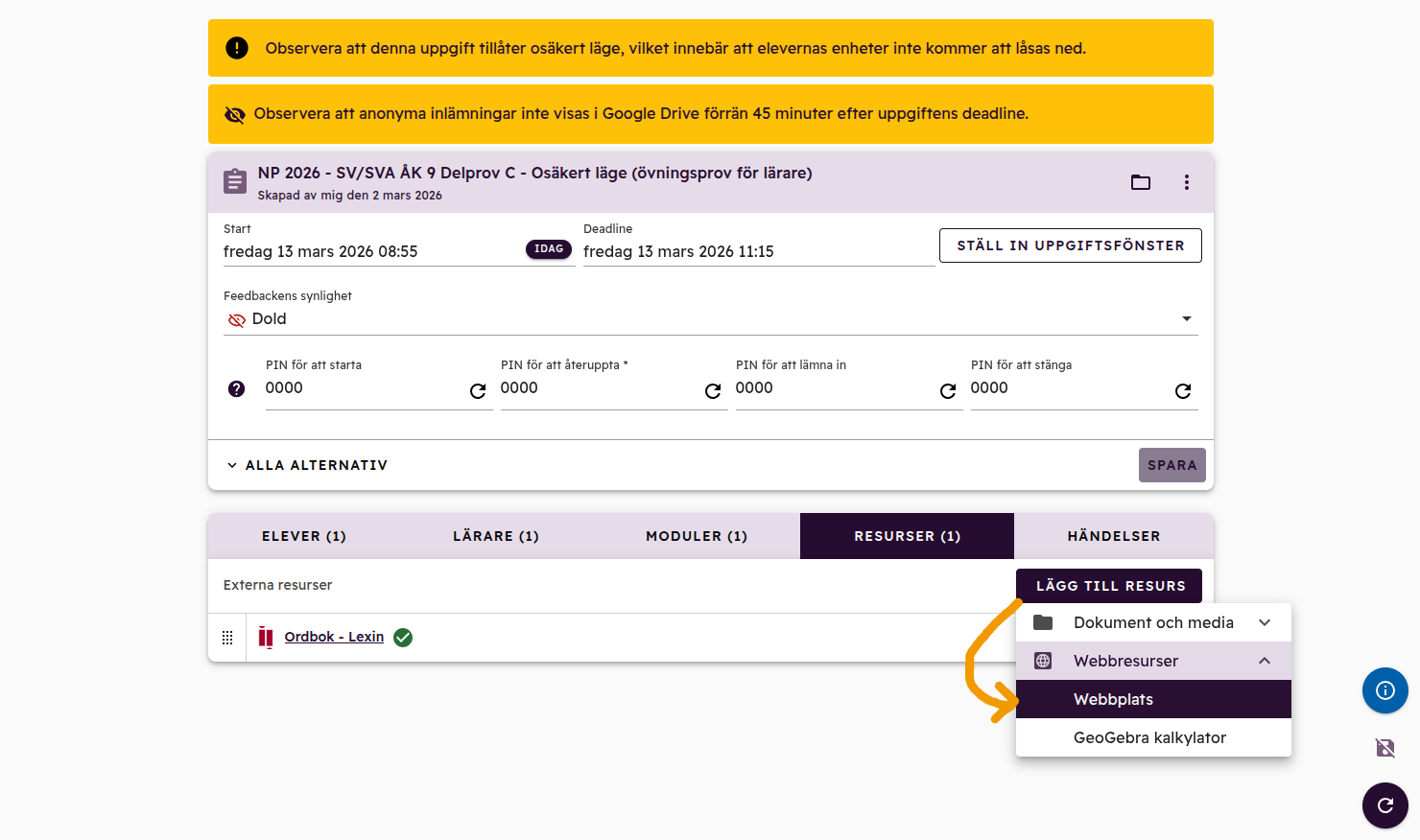Open the three-dot assignment options menu
The width and height of the screenshot is (1420, 840).
point(1187,182)
